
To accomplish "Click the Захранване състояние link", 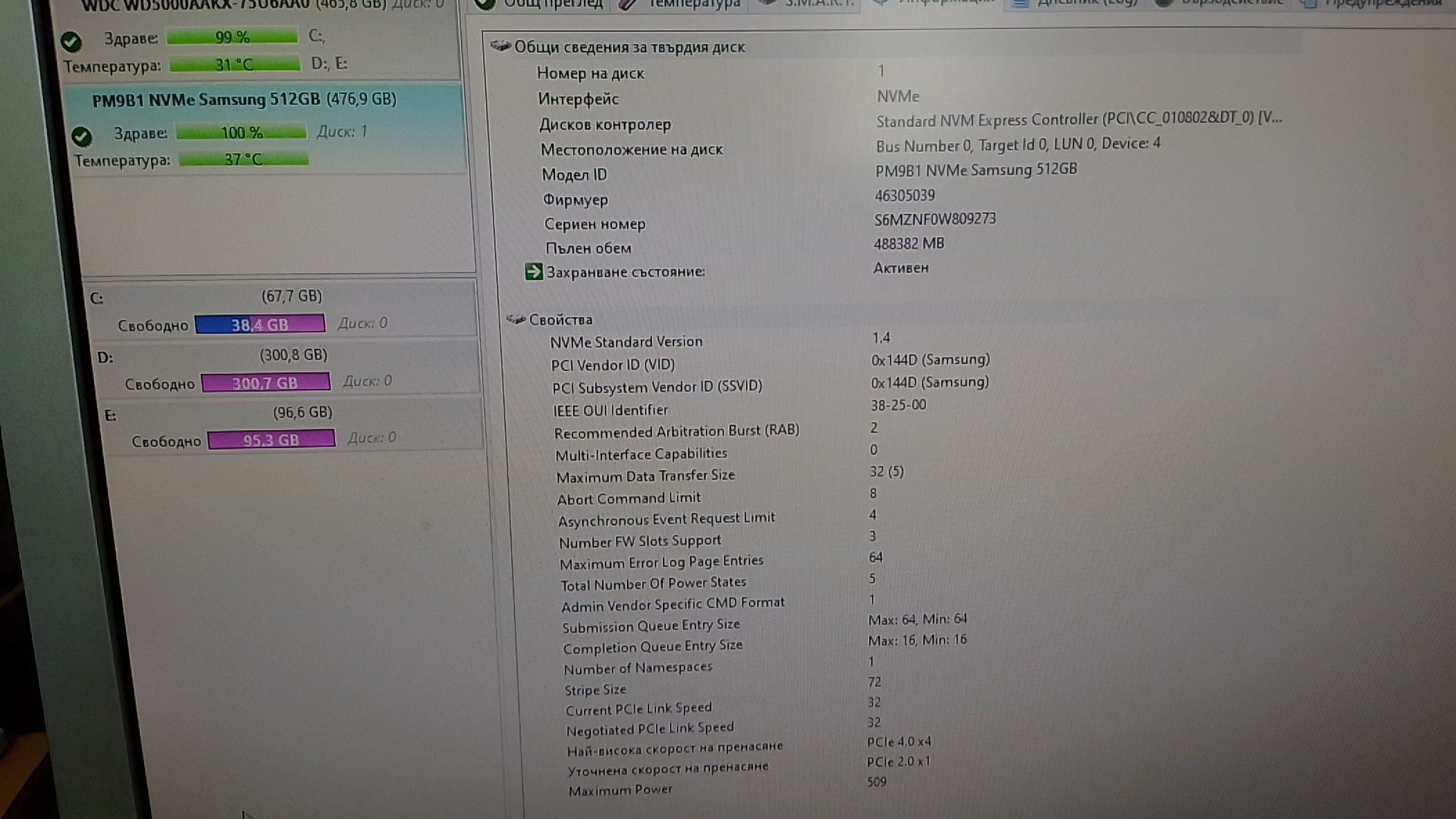I will click(626, 271).
